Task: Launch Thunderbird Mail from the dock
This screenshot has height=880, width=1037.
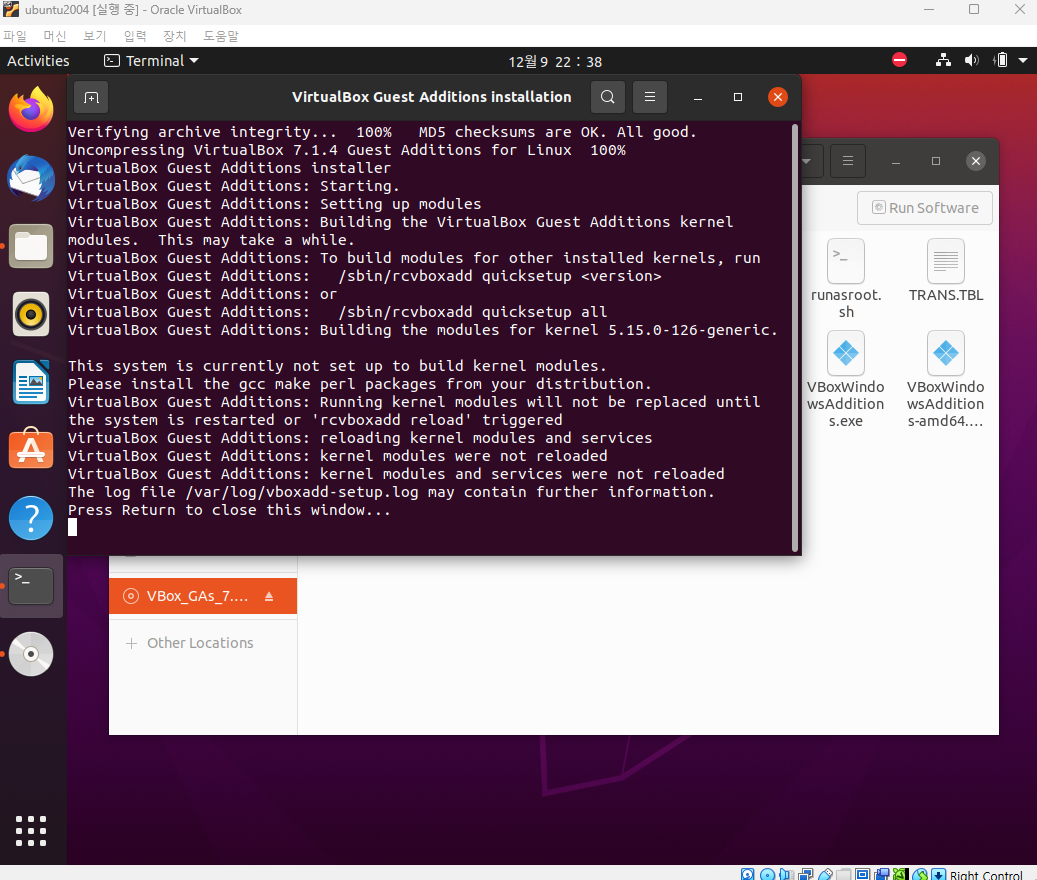Action: (x=31, y=179)
